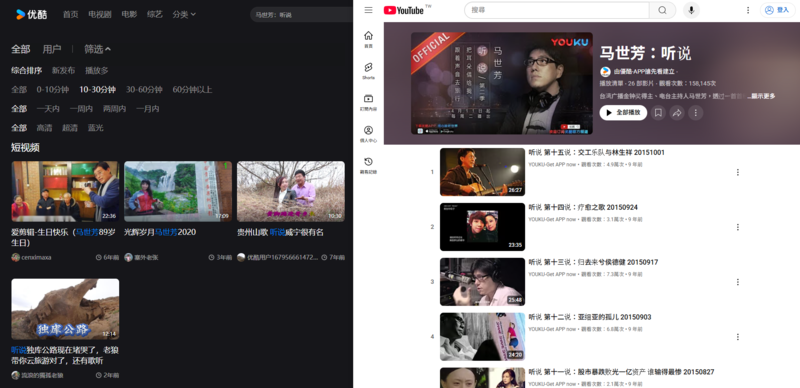
Task: Start voice search with the microphone icon
Action: click(691, 10)
